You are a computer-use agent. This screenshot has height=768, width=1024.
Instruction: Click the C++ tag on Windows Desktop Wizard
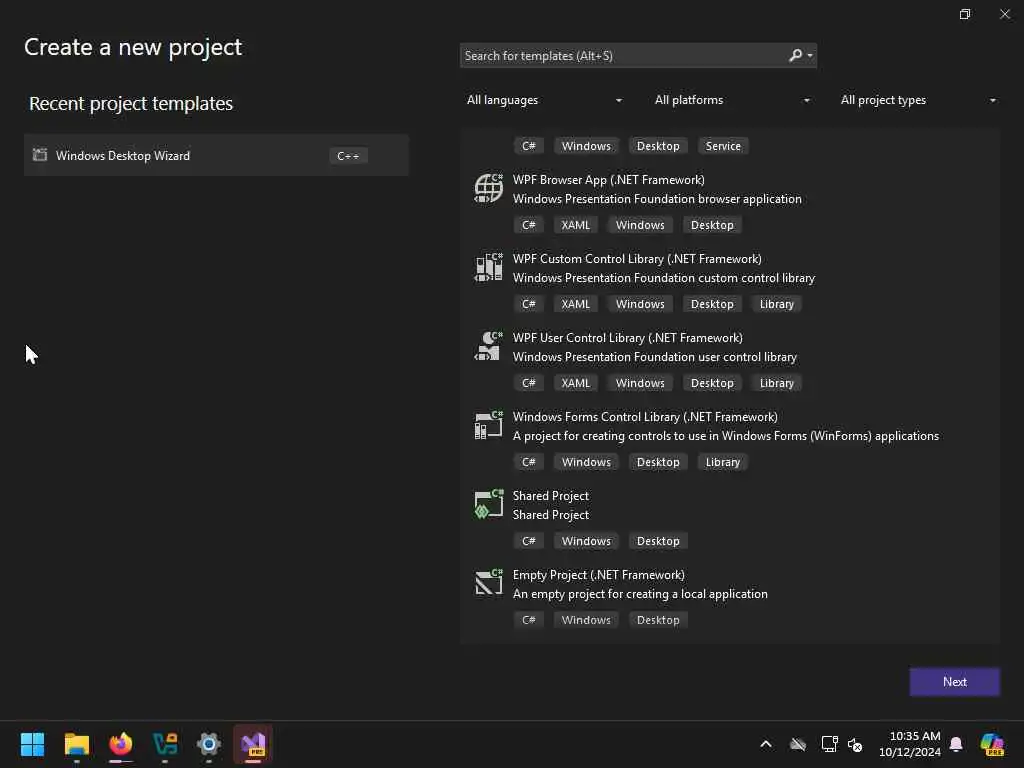pos(348,155)
